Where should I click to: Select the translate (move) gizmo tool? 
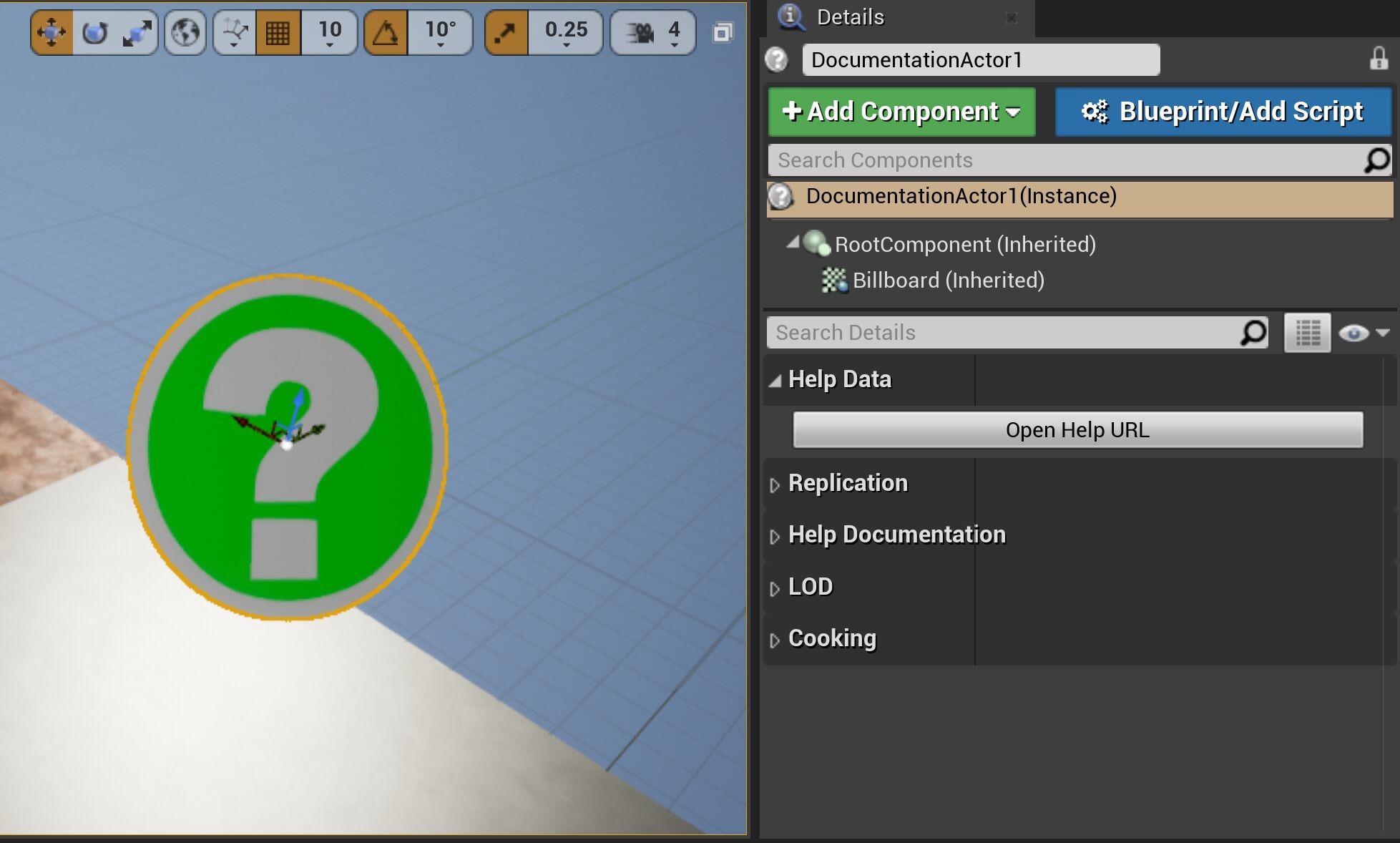point(52,32)
